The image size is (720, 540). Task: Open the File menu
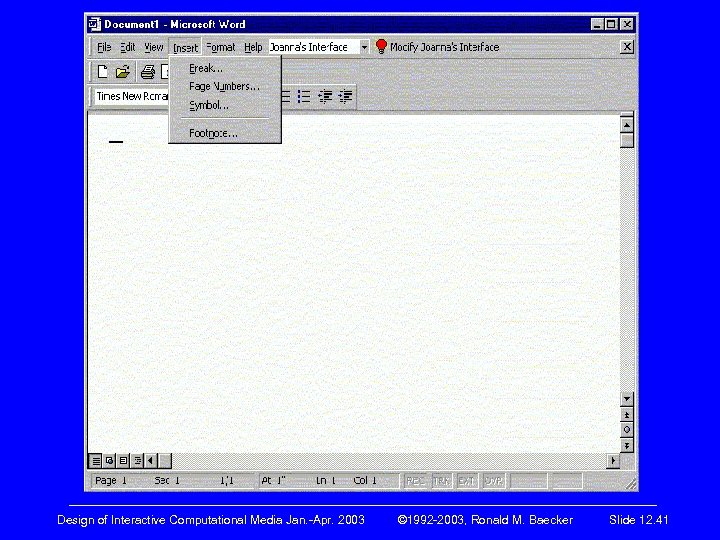click(104, 47)
